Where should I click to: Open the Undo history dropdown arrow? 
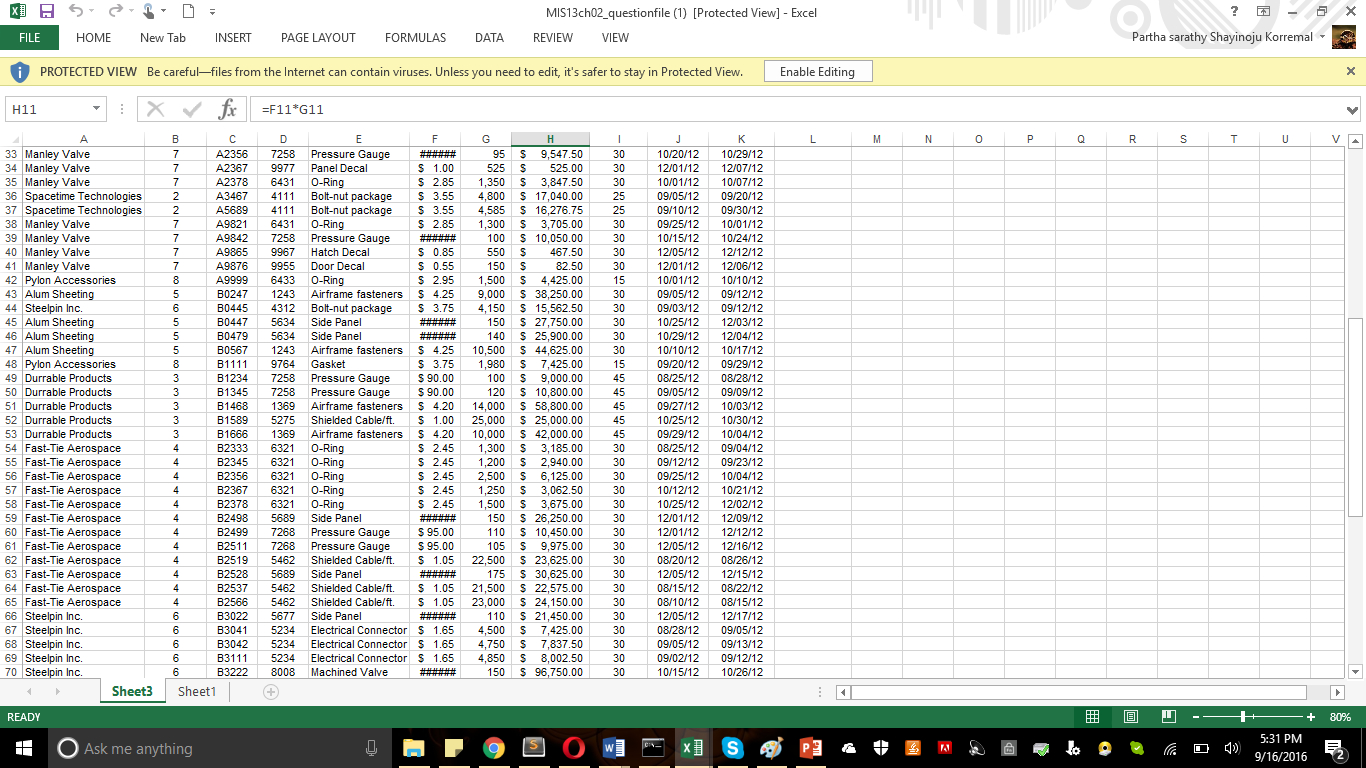pos(91,11)
